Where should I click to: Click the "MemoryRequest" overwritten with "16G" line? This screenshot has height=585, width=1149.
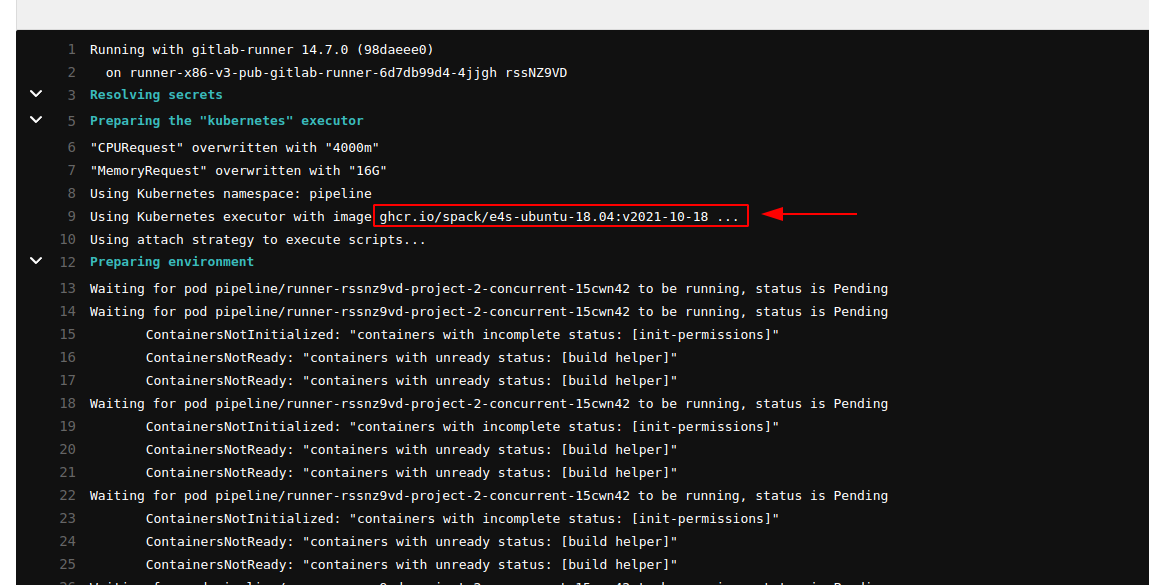pos(238,170)
